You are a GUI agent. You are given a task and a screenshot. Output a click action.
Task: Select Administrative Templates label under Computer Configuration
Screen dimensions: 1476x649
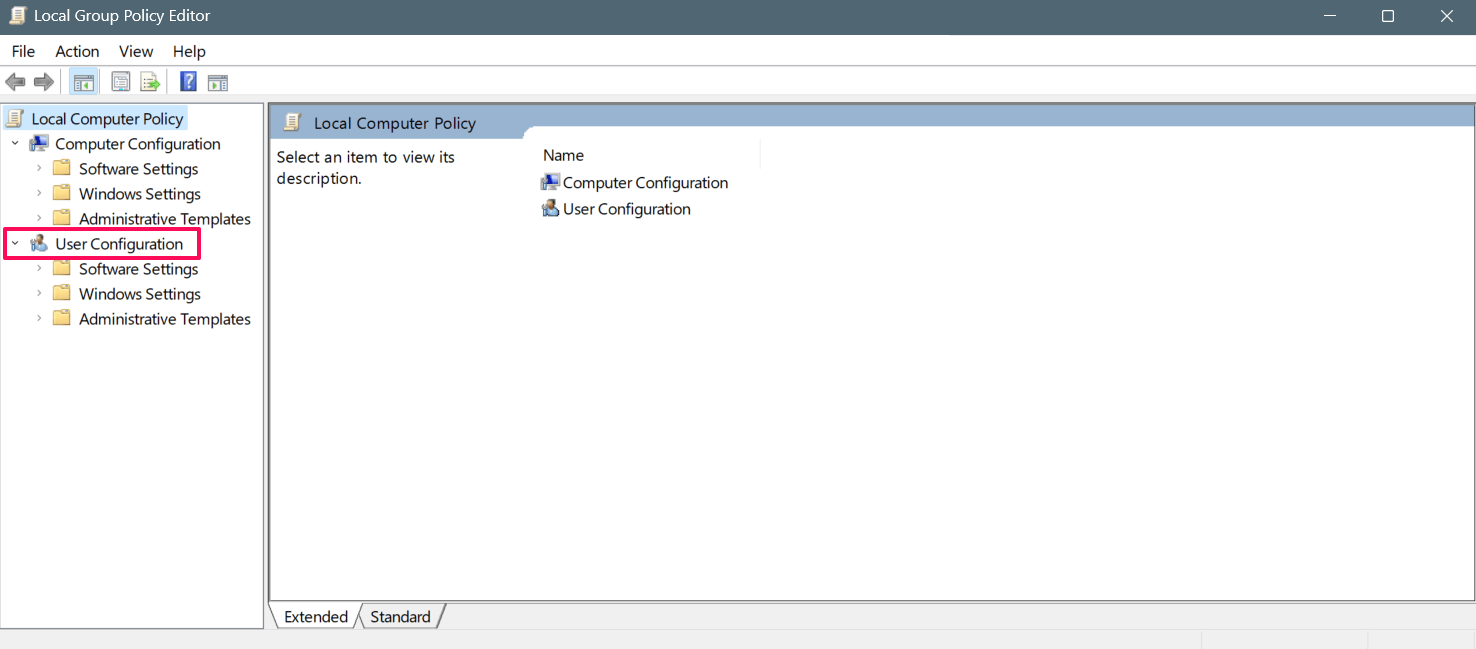[x=165, y=219]
